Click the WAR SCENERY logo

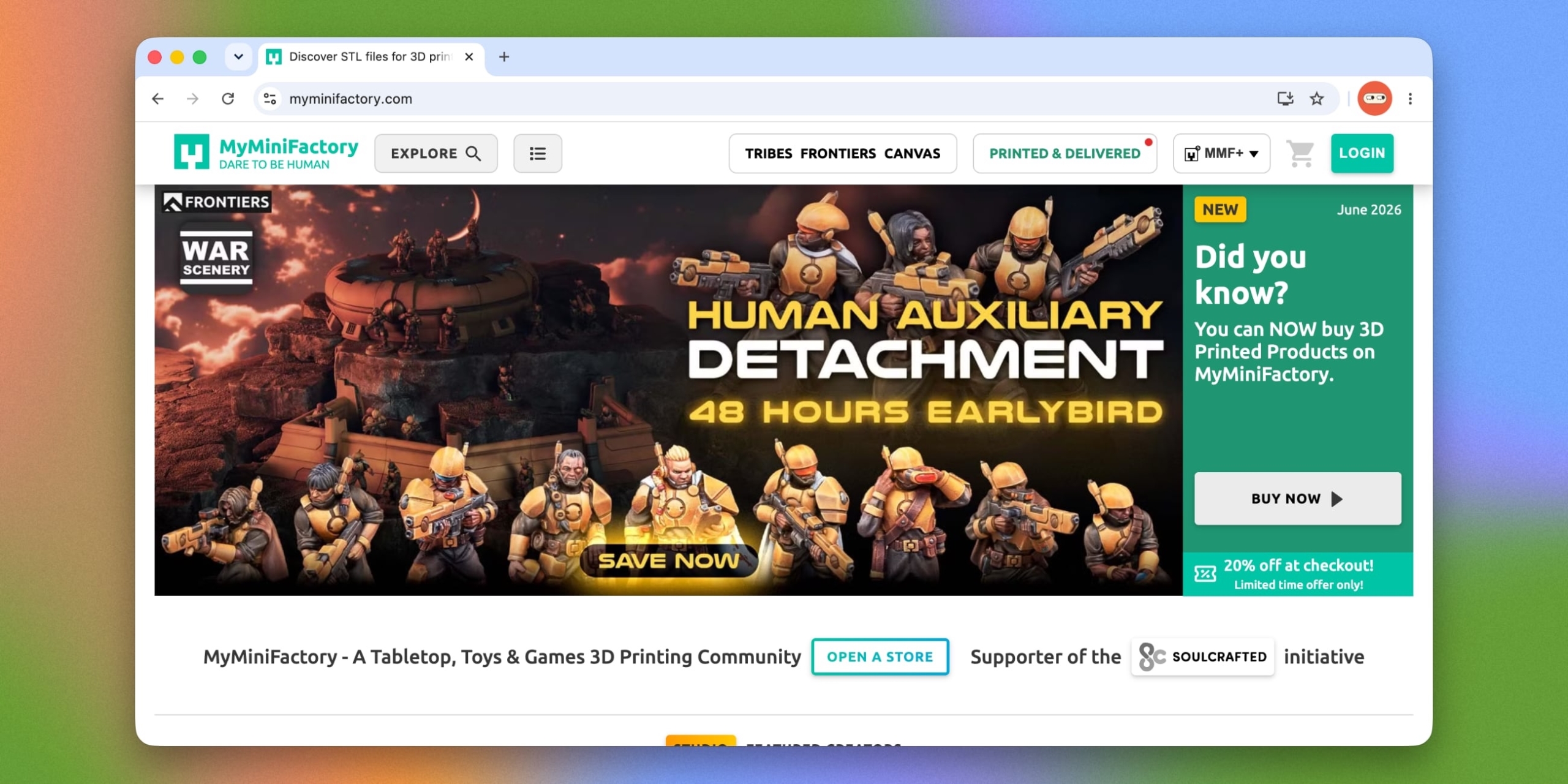(x=216, y=258)
